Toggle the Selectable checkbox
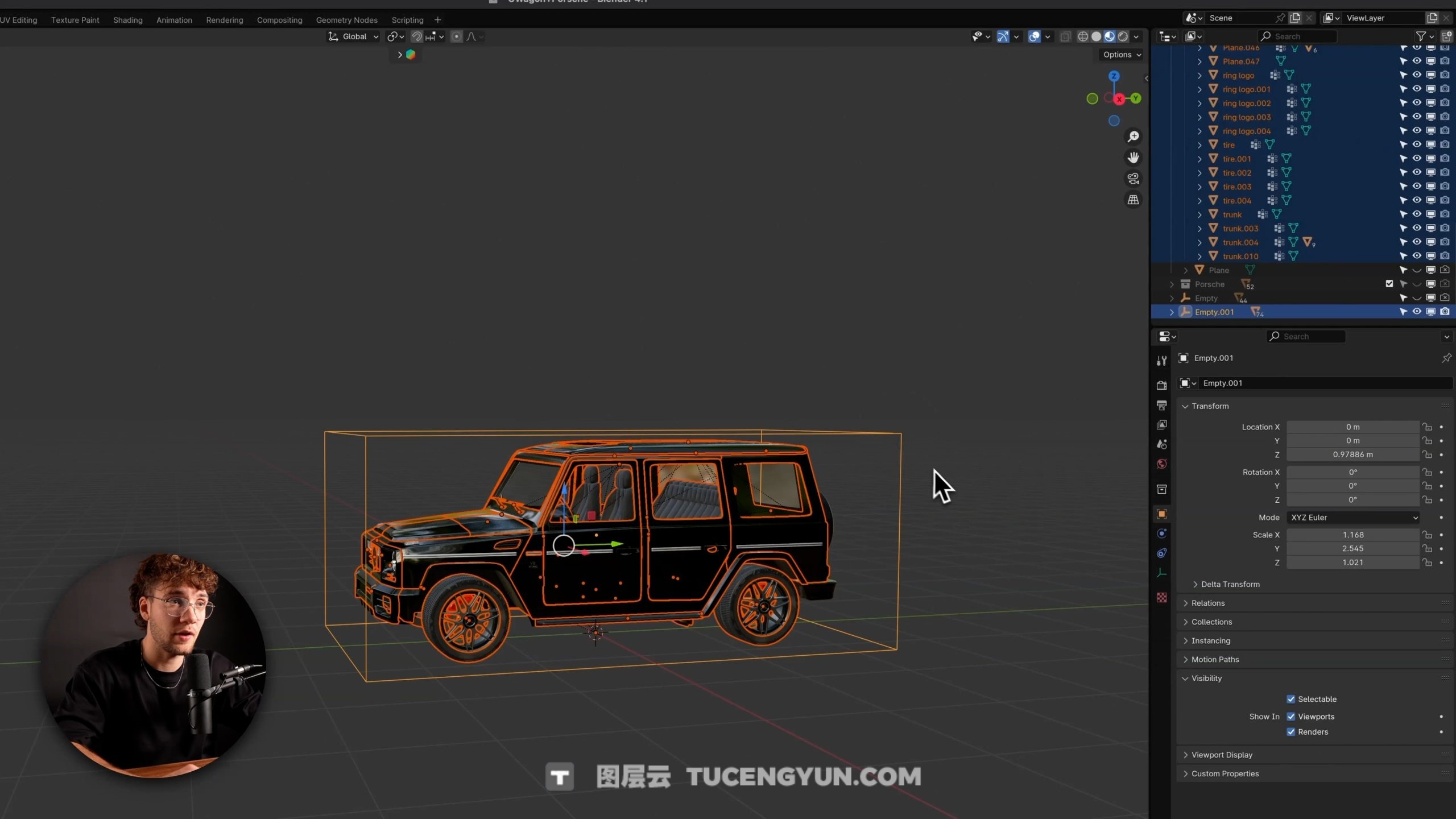Screen dimensions: 1456x819 1291,699
